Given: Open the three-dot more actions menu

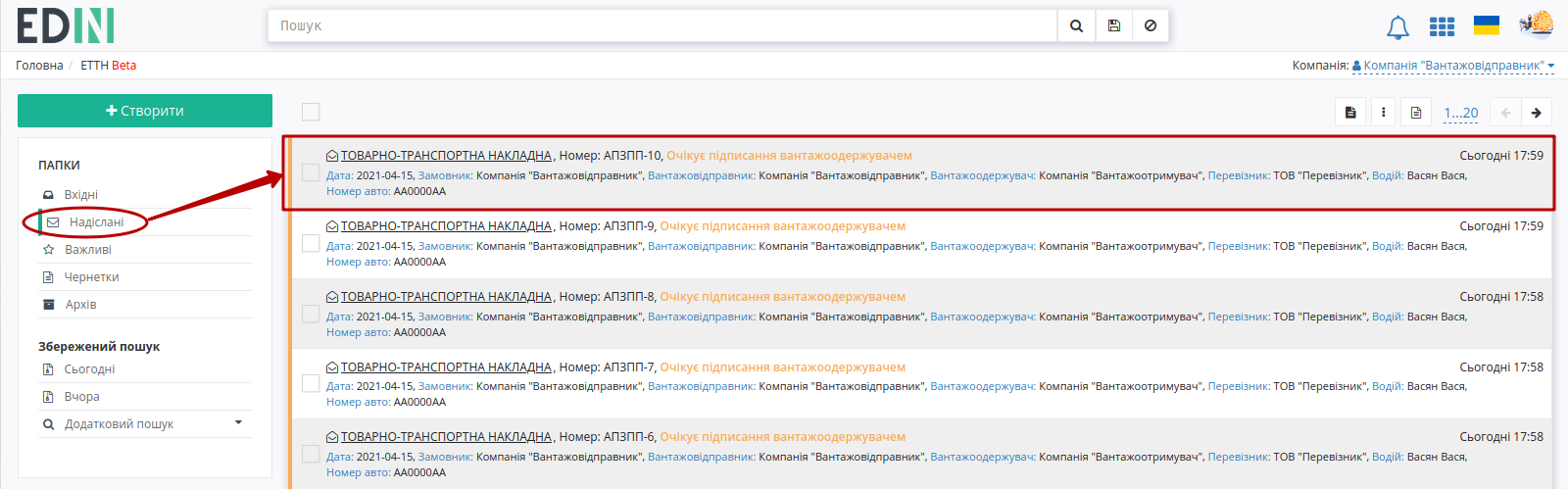Looking at the screenshot, I should tap(1383, 113).
